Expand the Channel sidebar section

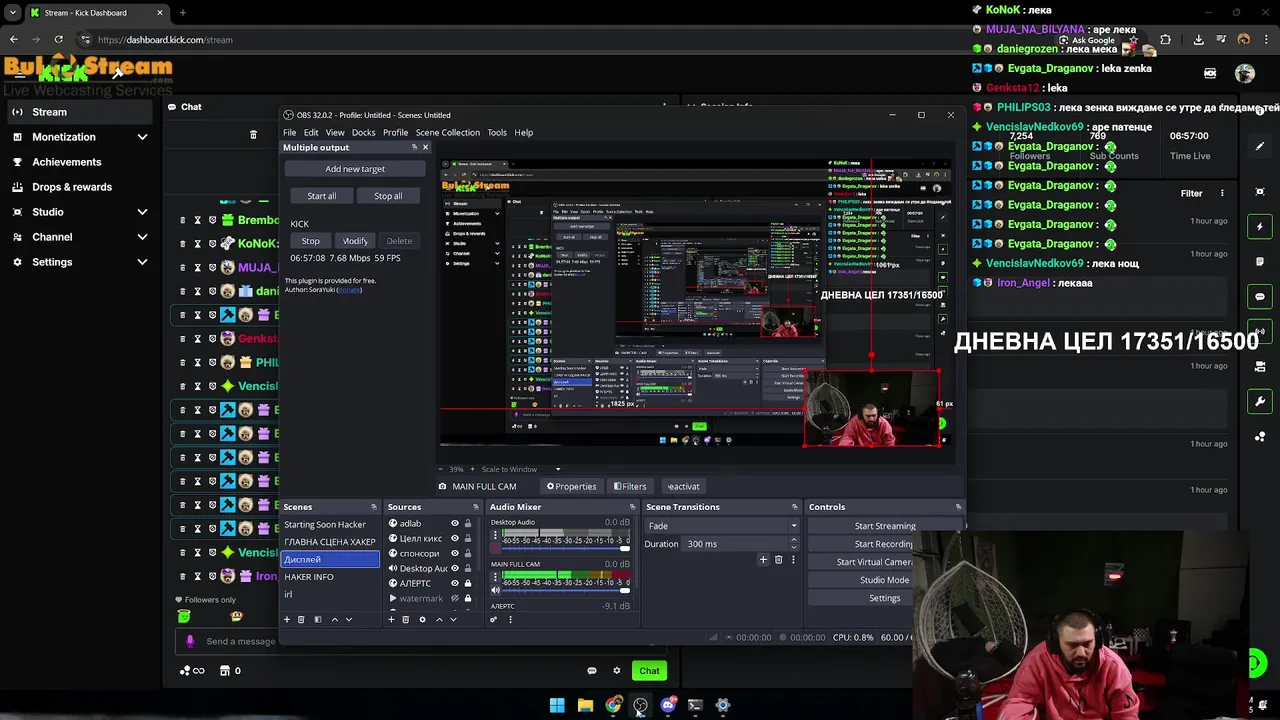(142, 237)
